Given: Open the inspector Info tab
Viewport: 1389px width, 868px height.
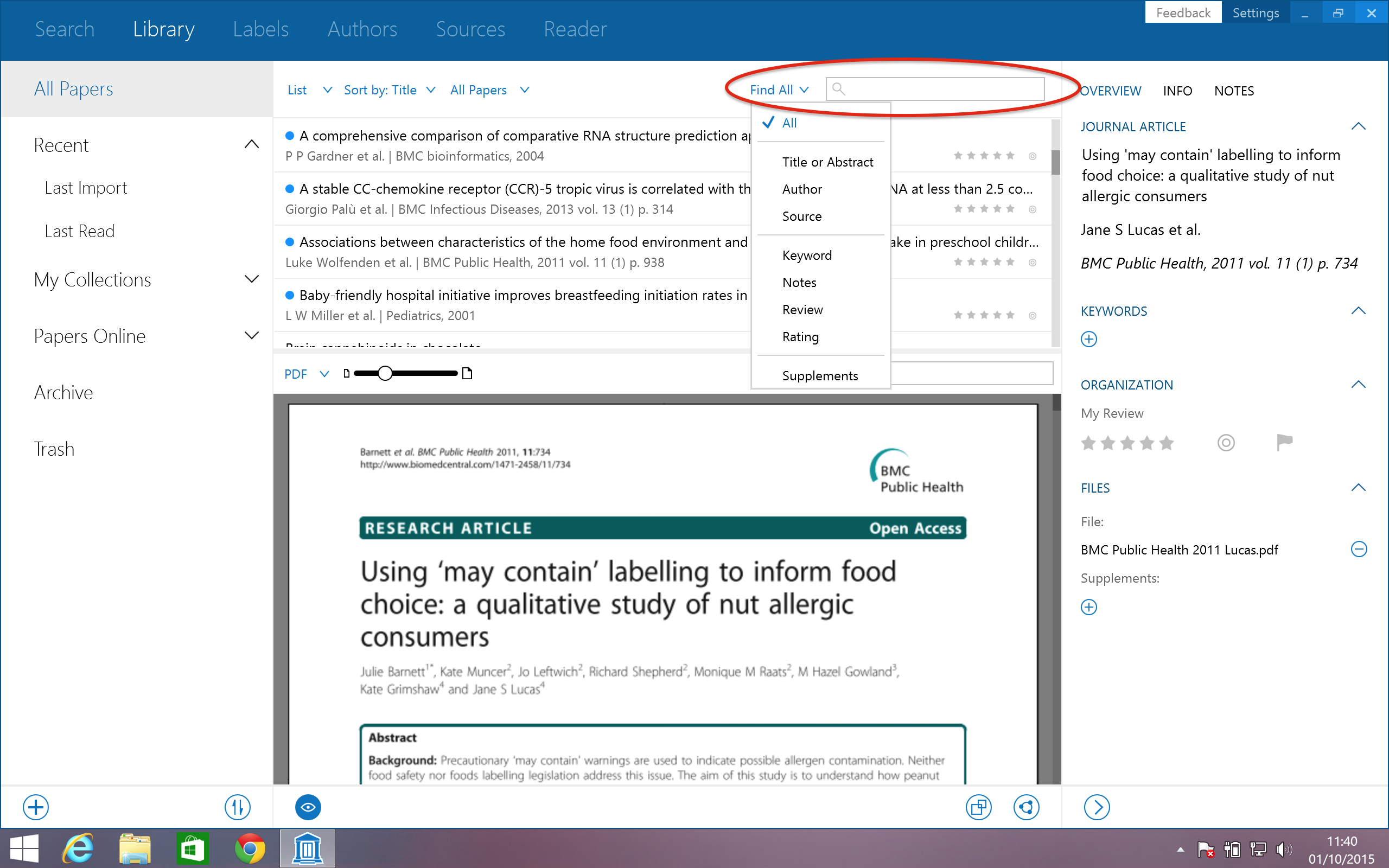Looking at the screenshot, I should (1177, 91).
